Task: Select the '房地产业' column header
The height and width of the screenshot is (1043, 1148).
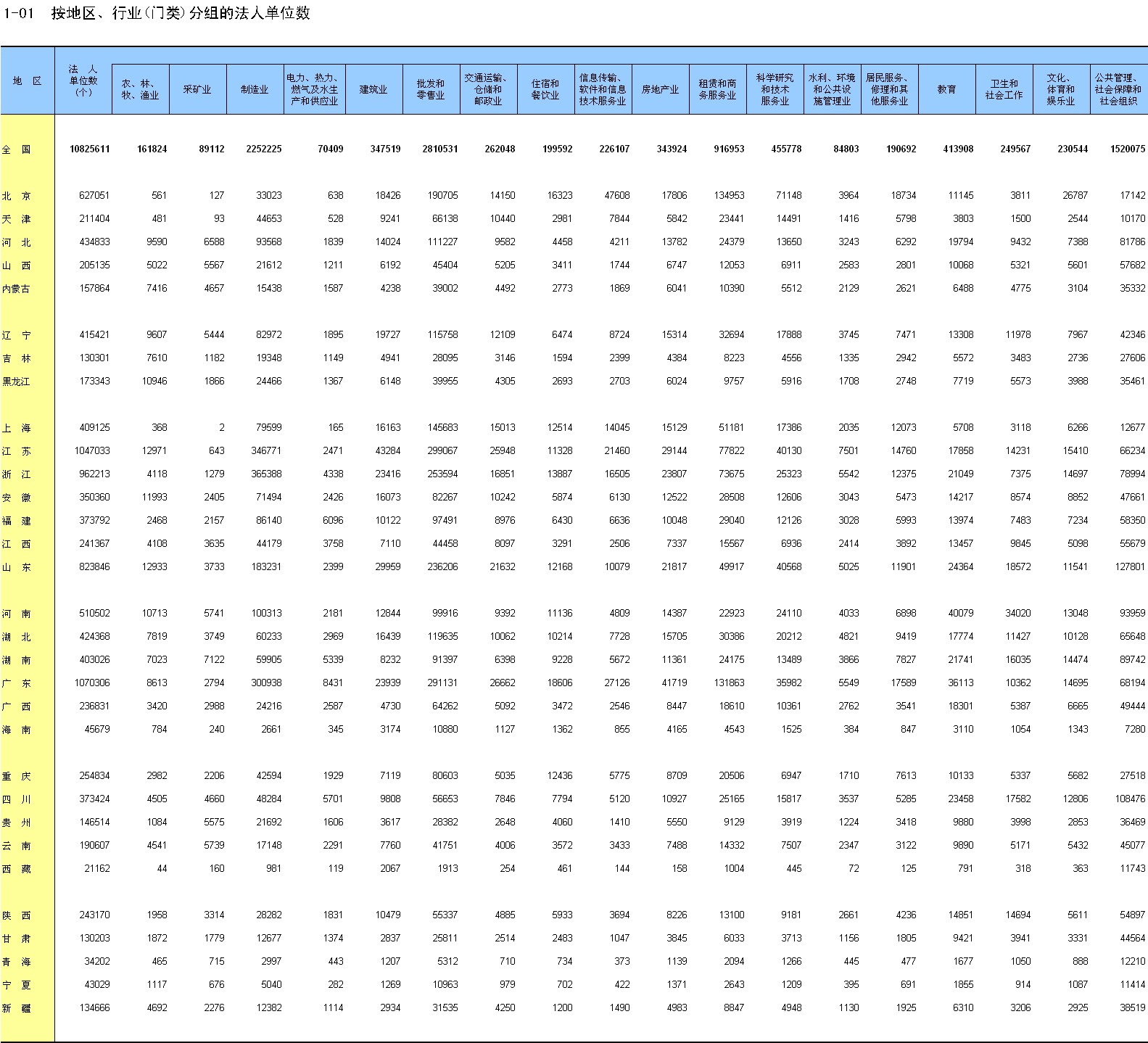Action: (x=661, y=89)
